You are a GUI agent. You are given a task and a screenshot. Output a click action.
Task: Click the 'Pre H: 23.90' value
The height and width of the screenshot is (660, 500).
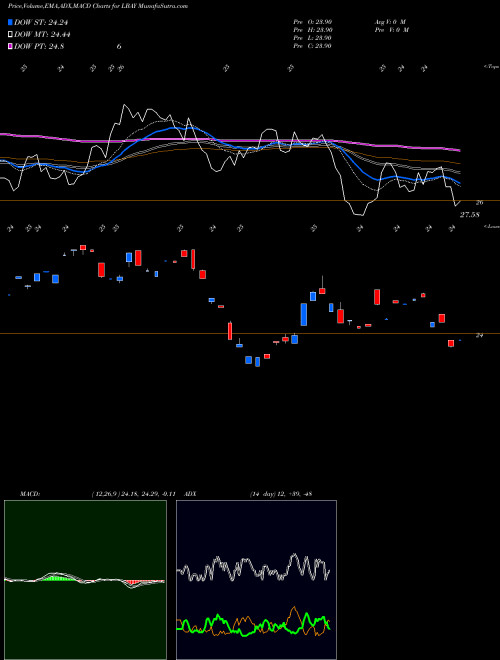tap(313, 30)
